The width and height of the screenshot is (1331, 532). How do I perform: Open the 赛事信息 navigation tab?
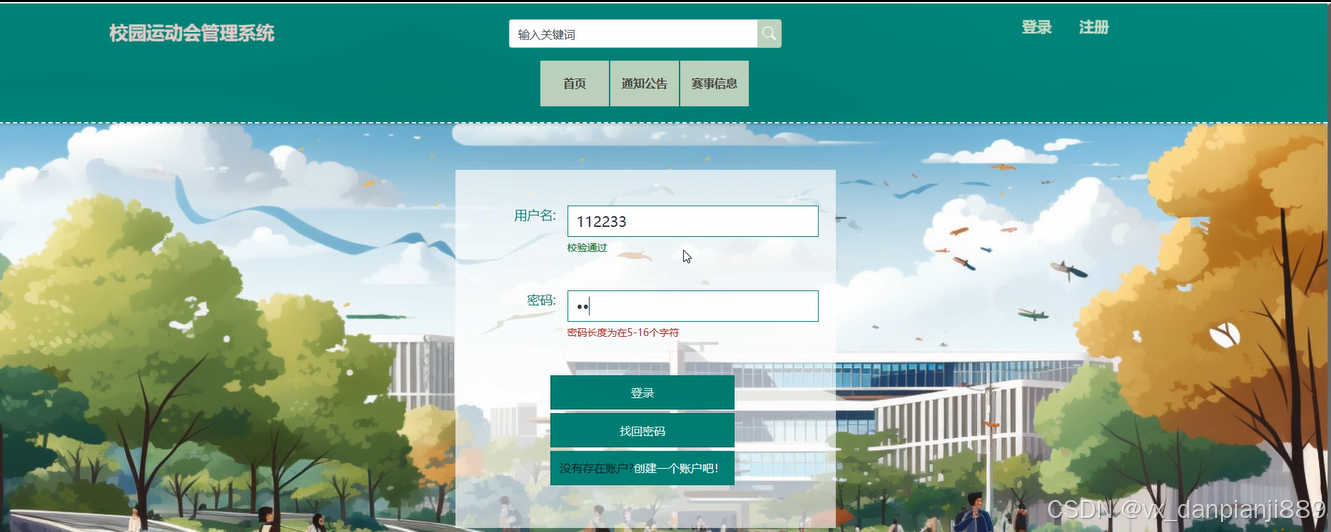(x=714, y=84)
